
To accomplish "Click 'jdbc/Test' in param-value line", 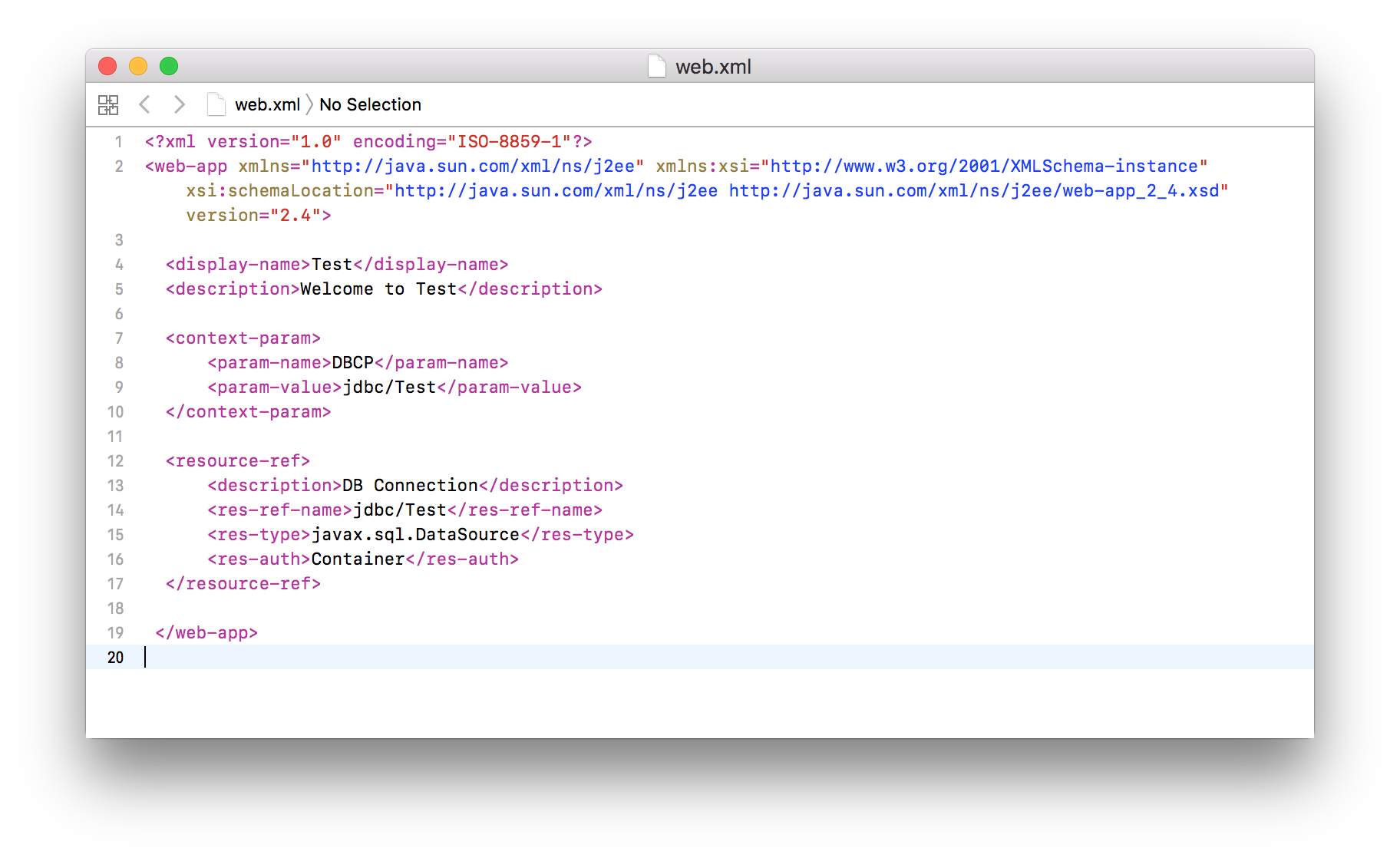I will pos(389,388).
